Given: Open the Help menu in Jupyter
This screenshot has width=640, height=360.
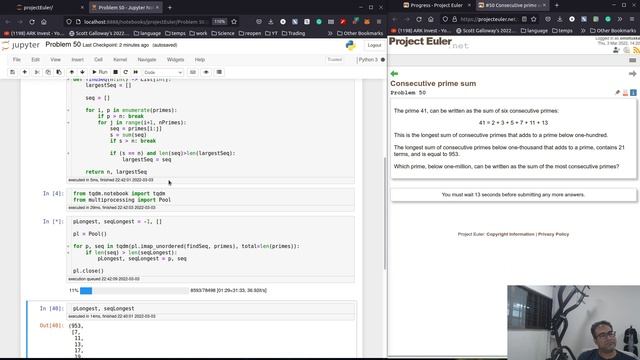Looking at the screenshot, I should [200, 60].
